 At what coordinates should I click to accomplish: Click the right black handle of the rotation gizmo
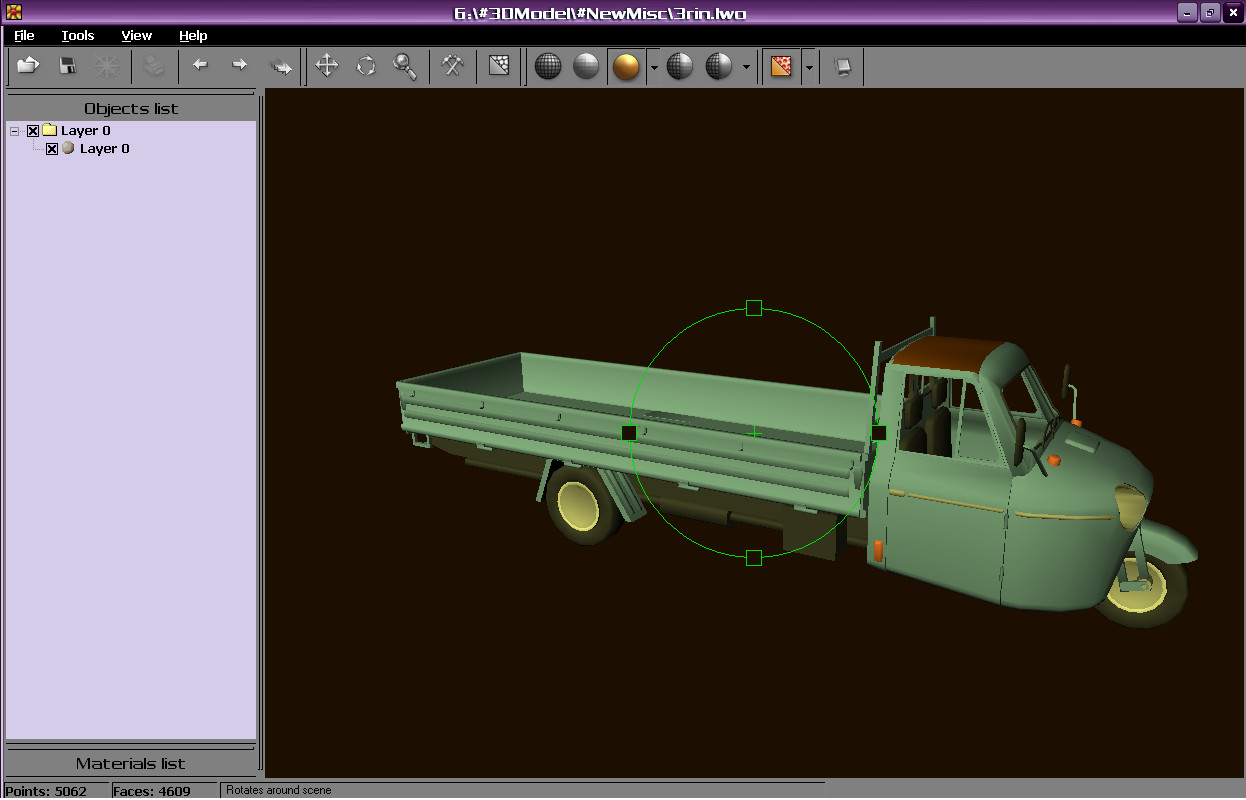click(x=879, y=433)
